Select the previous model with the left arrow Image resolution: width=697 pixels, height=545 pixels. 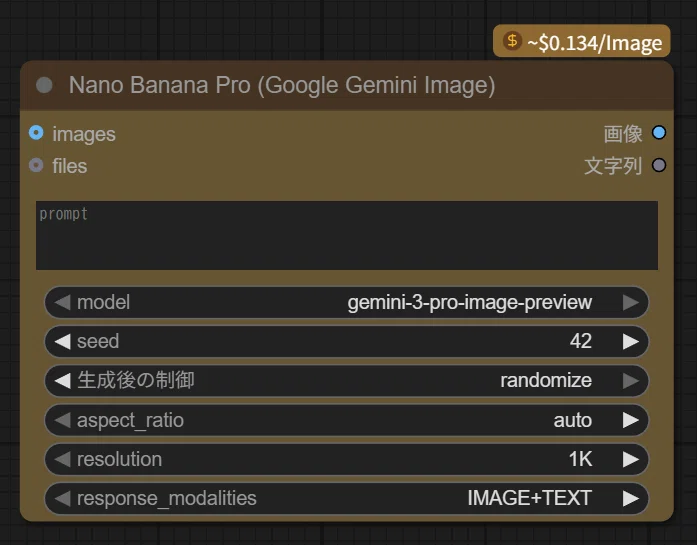tap(62, 303)
